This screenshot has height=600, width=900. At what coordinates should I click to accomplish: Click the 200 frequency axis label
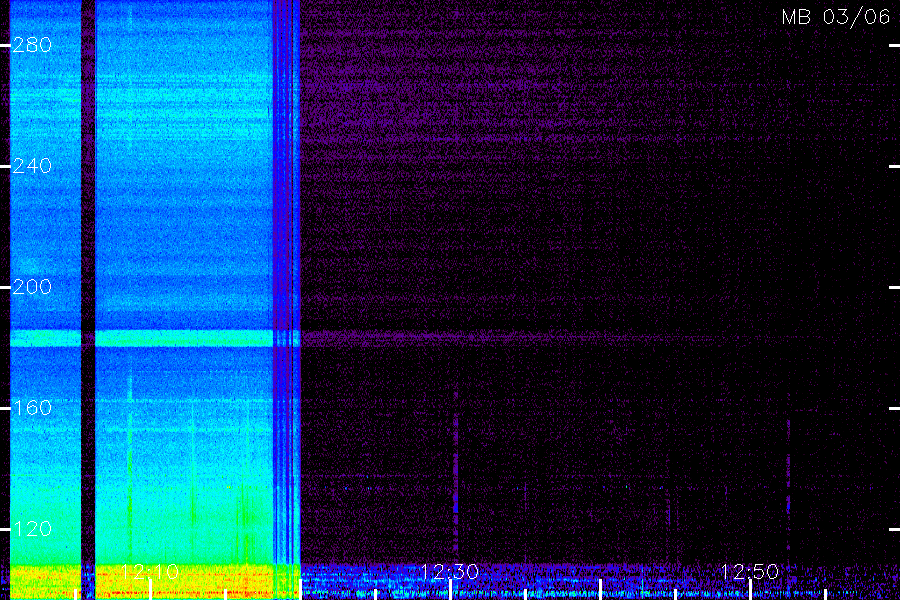point(32,287)
